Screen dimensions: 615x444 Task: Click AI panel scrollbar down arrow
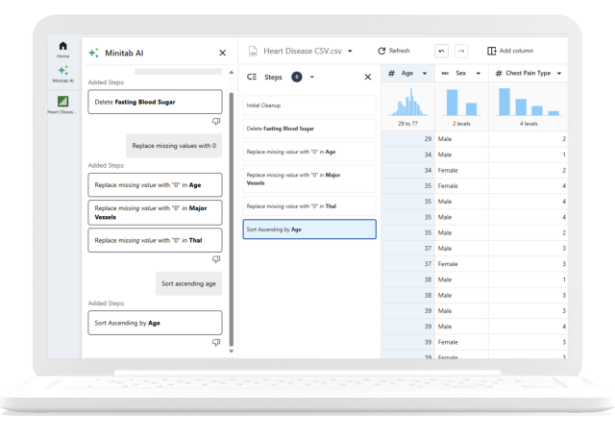point(231,351)
